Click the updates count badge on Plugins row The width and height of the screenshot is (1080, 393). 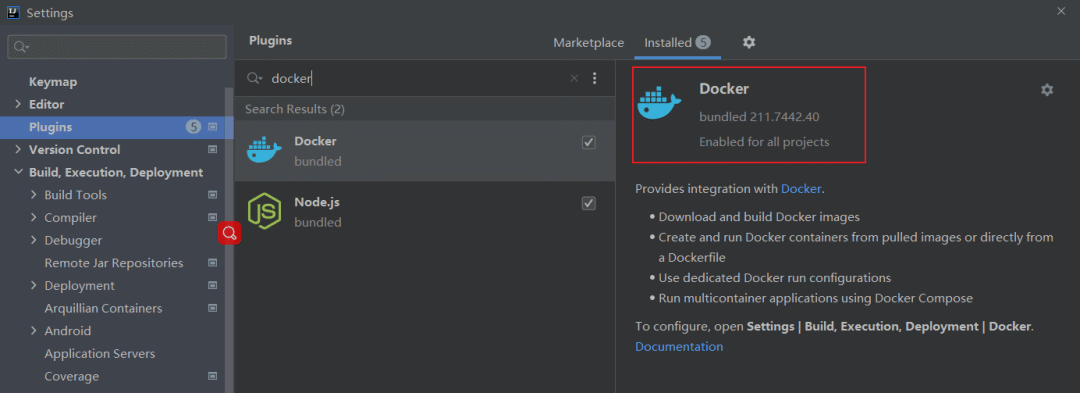point(193,127)
